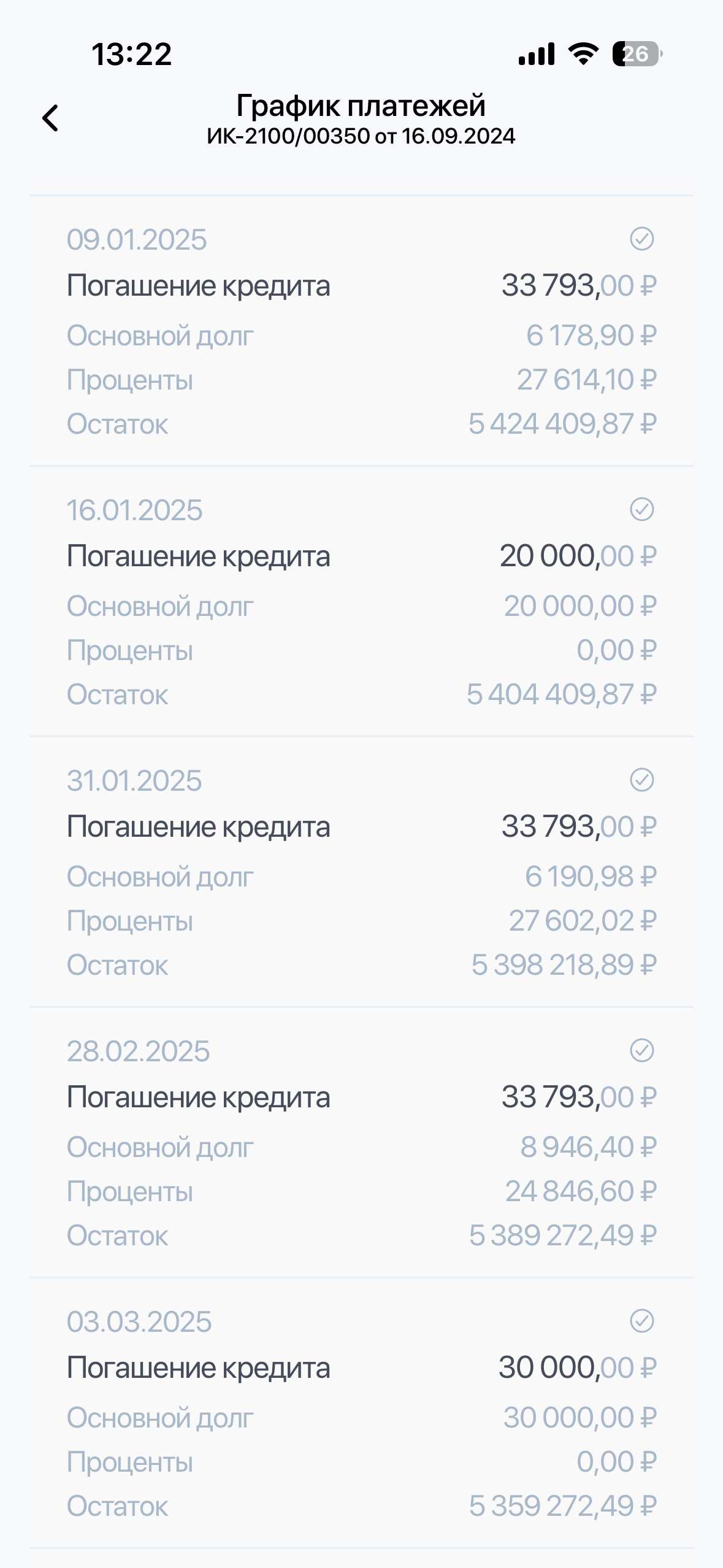Tap the Wi-Fi icon in status bar
This screenshot has width=723, height=1568.
pos(583,54)
